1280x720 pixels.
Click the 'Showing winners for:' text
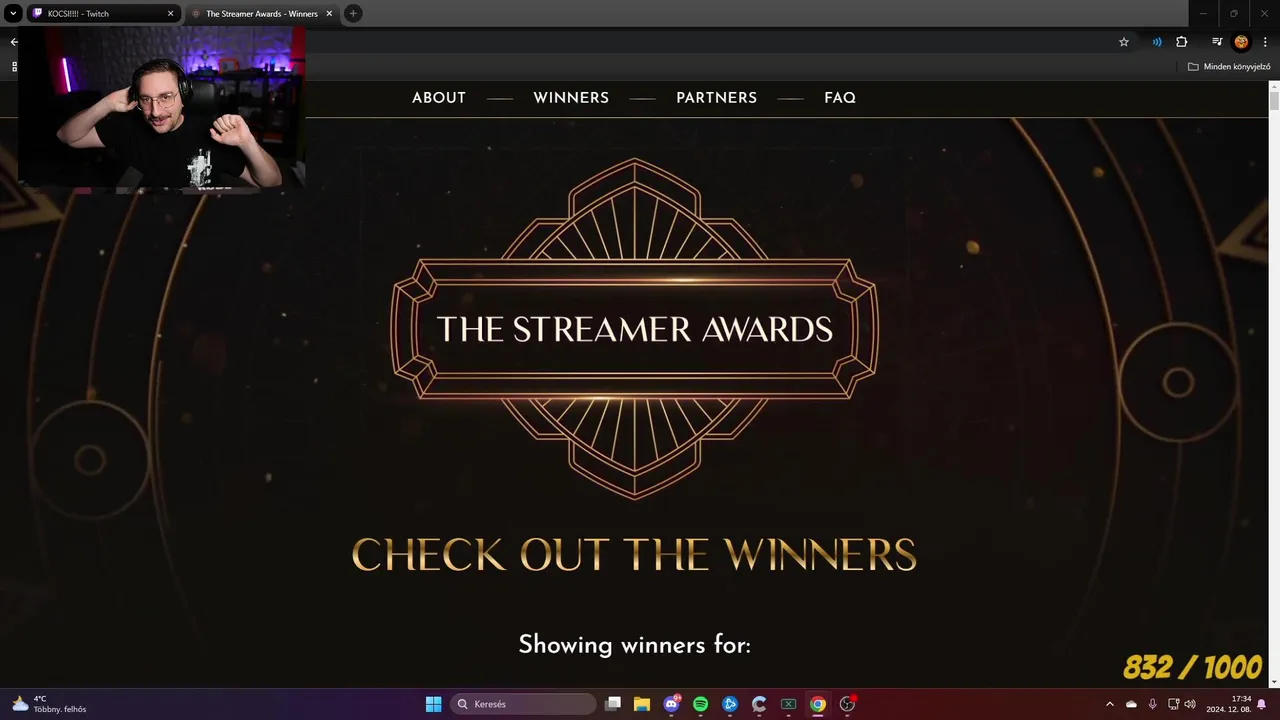pyautogui.click(x=634, y=645)
